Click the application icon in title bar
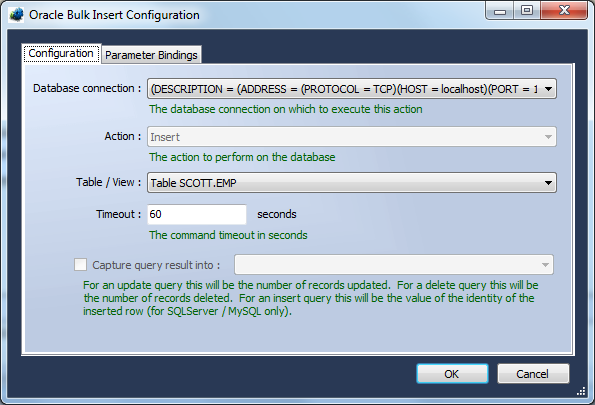Viewport: 595px width, 405px height. point(16,15)
